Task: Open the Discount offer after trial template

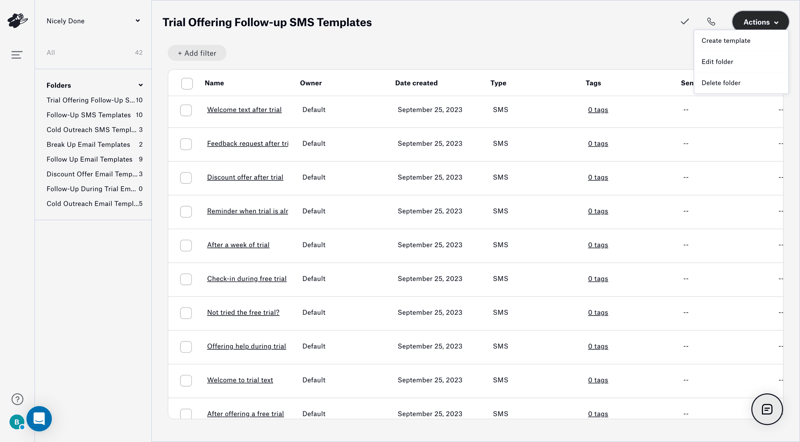Action: pyautogui.click(x=245, y=178)
